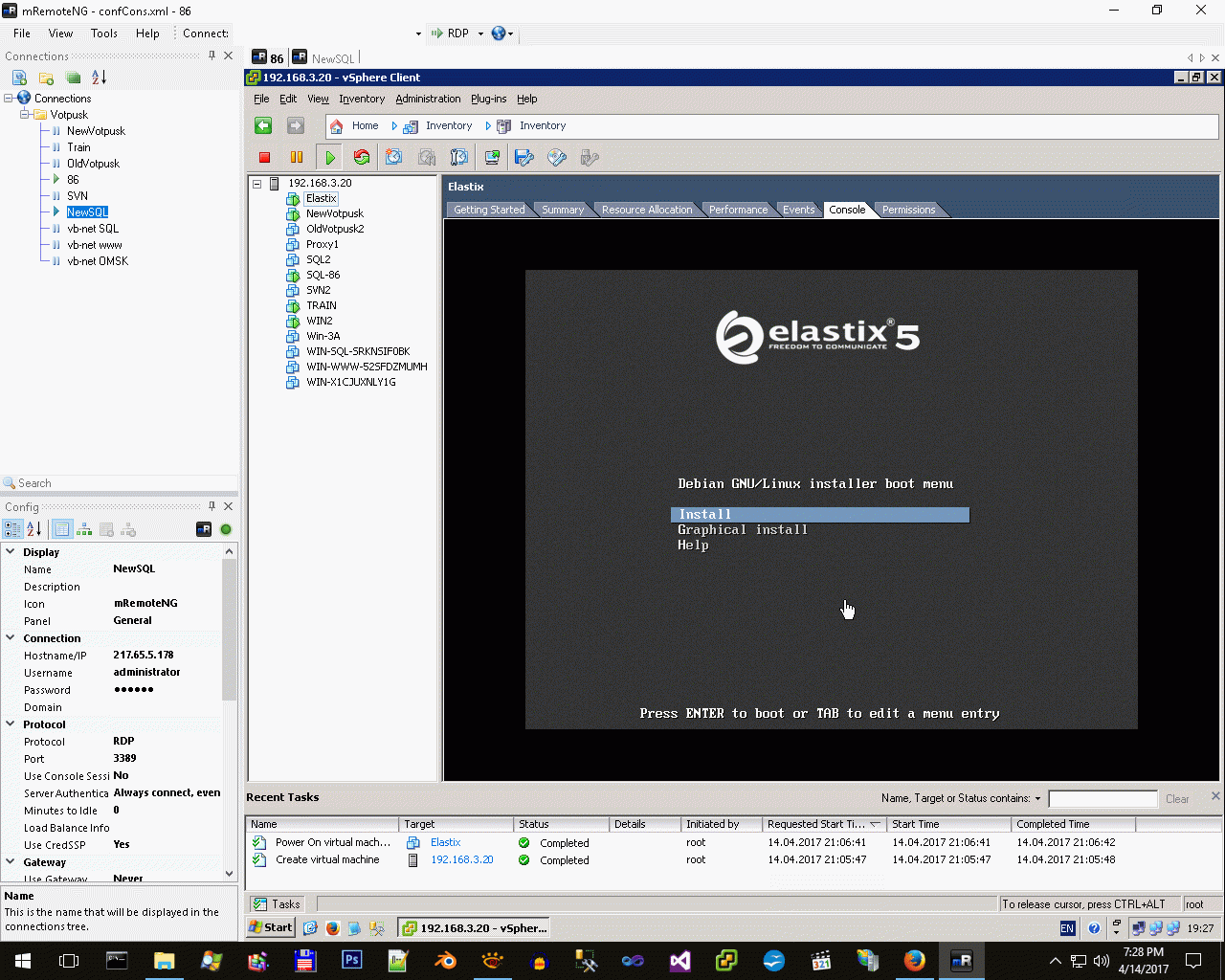The height and width of the screenshot is (980, 1225).
Task: Collapse the Connection property section
Action: click(11, 637)
